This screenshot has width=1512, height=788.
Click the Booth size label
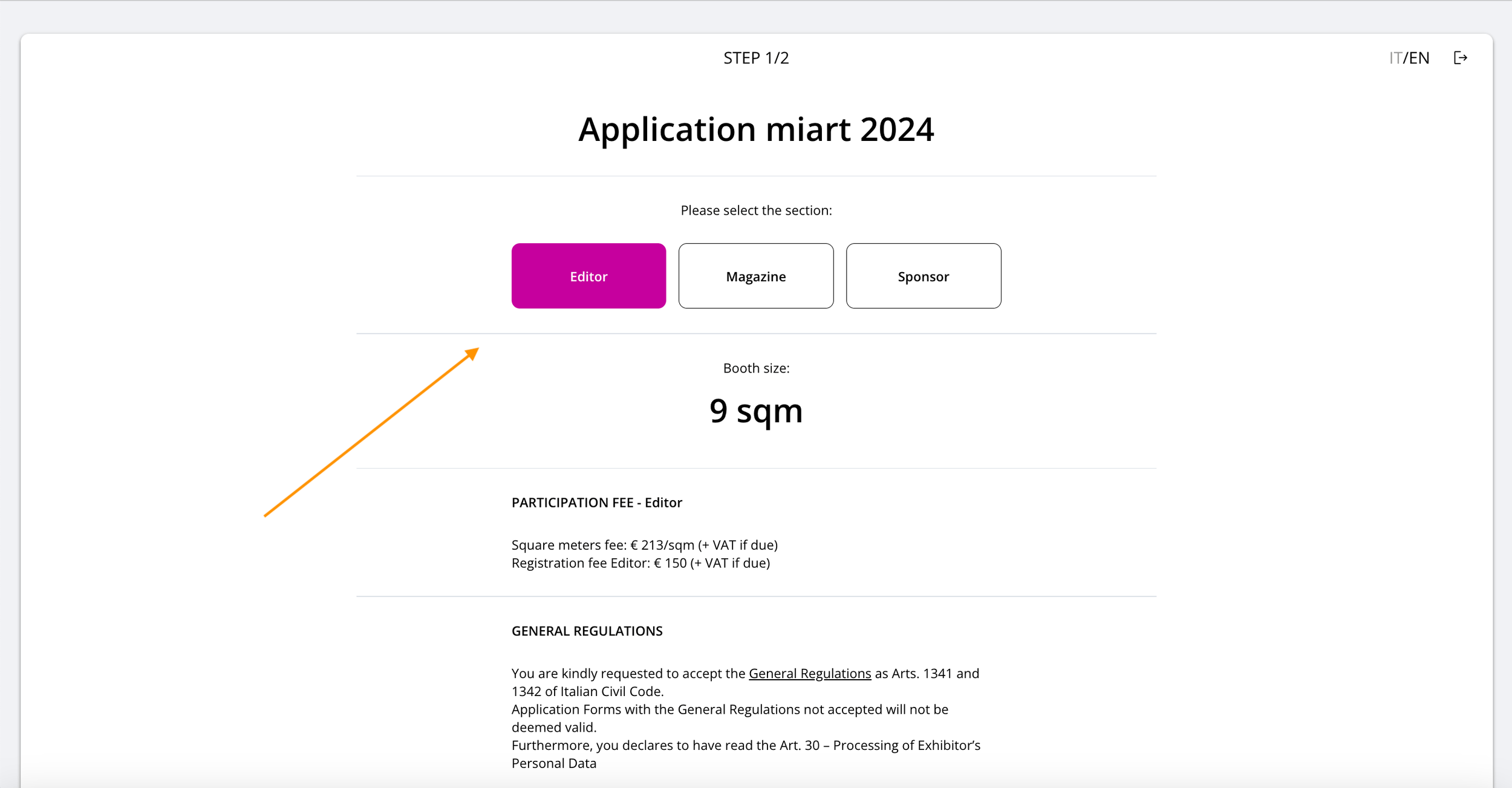click(756, 368)
